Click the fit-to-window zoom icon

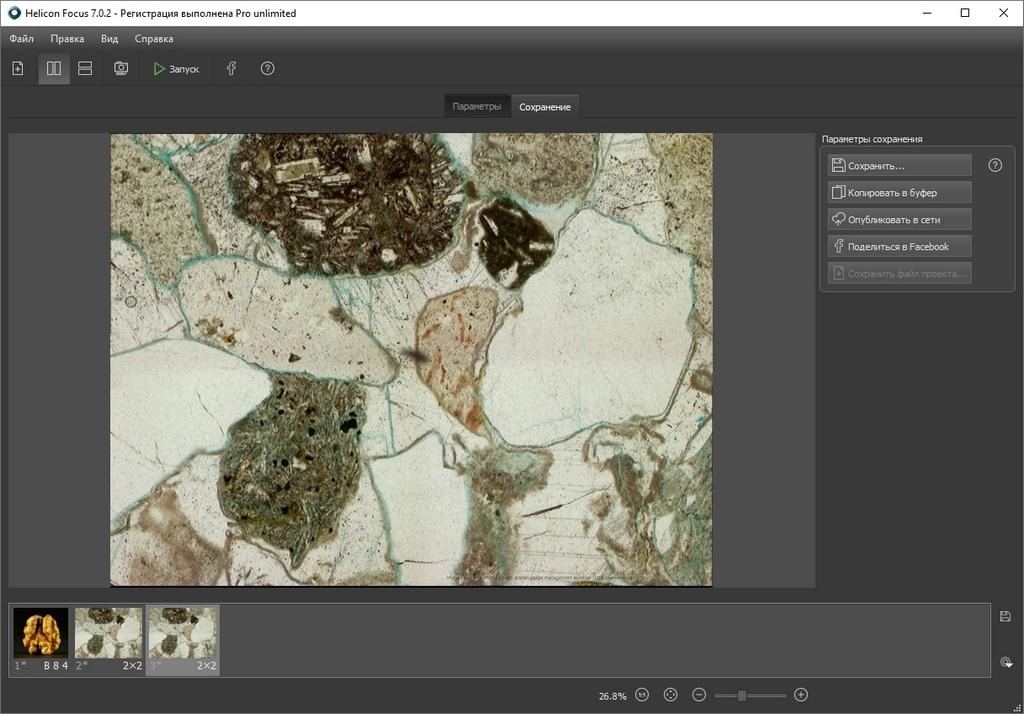coord(671,695)
